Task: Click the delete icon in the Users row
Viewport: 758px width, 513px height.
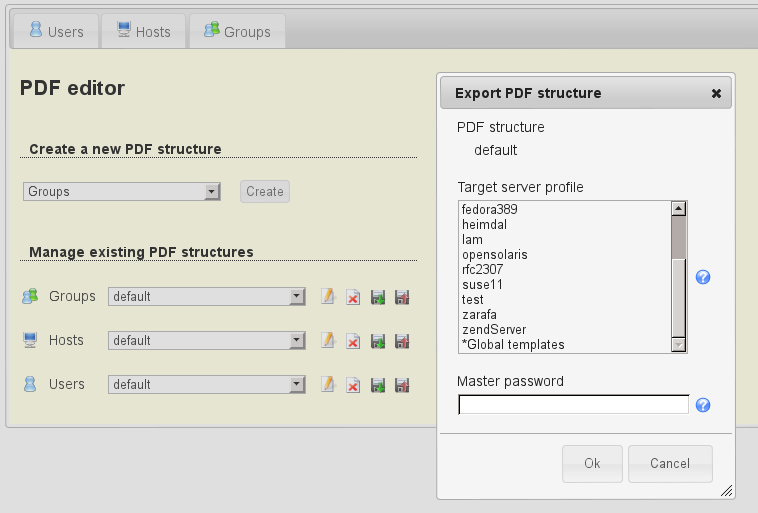Action: pos(353,385)
